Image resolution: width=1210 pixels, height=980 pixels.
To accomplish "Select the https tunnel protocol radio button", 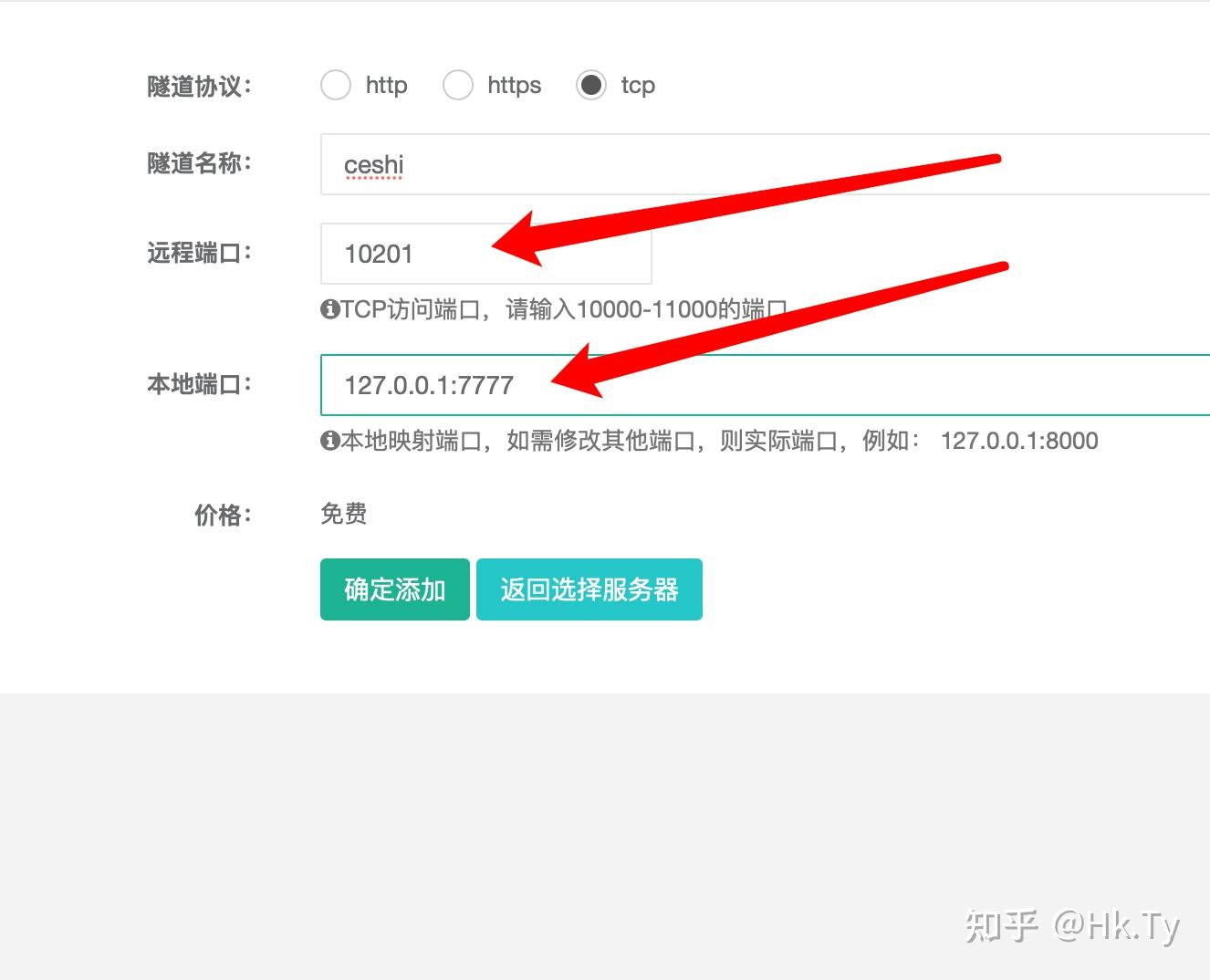I will click(458, 85).
